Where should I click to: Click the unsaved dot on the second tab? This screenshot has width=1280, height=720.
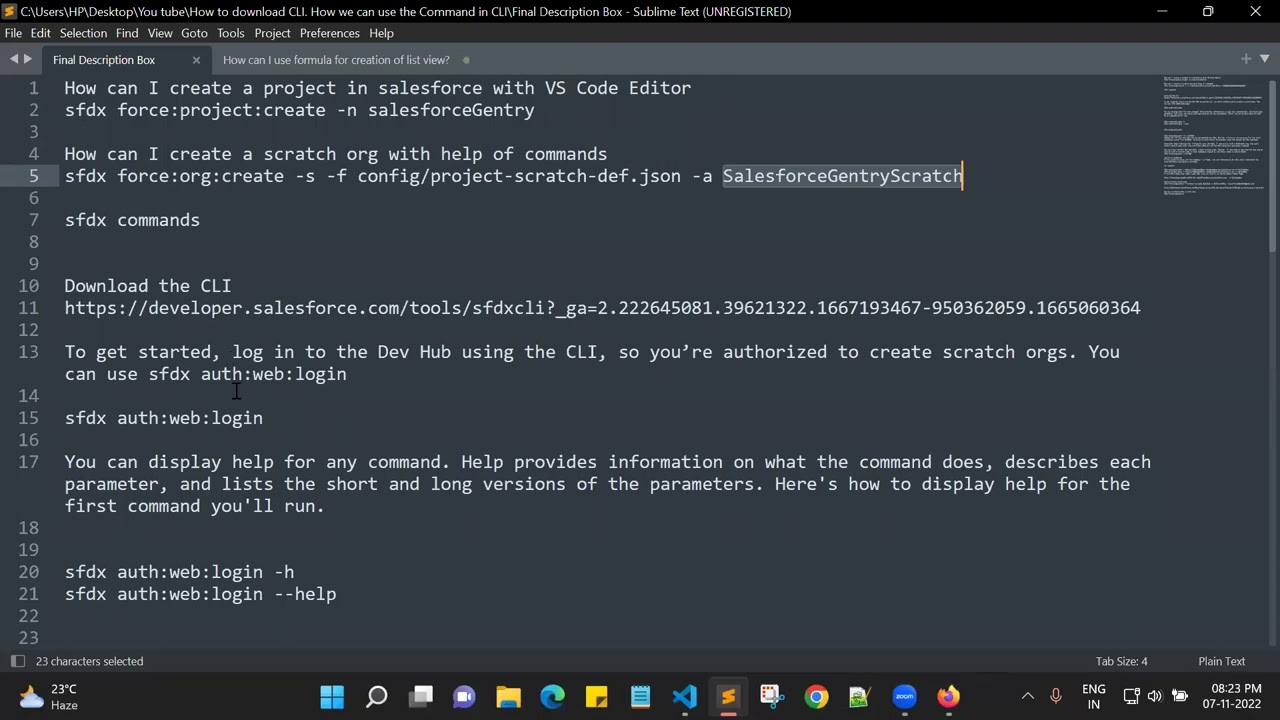click(466, 60)
